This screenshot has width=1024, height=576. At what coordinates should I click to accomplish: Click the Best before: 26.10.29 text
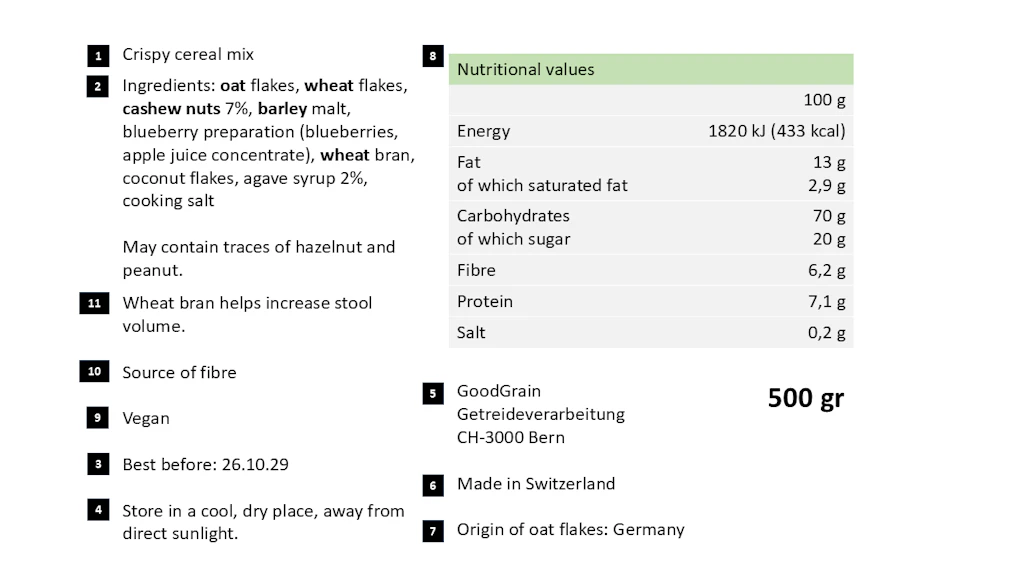[x=205, y=464]
